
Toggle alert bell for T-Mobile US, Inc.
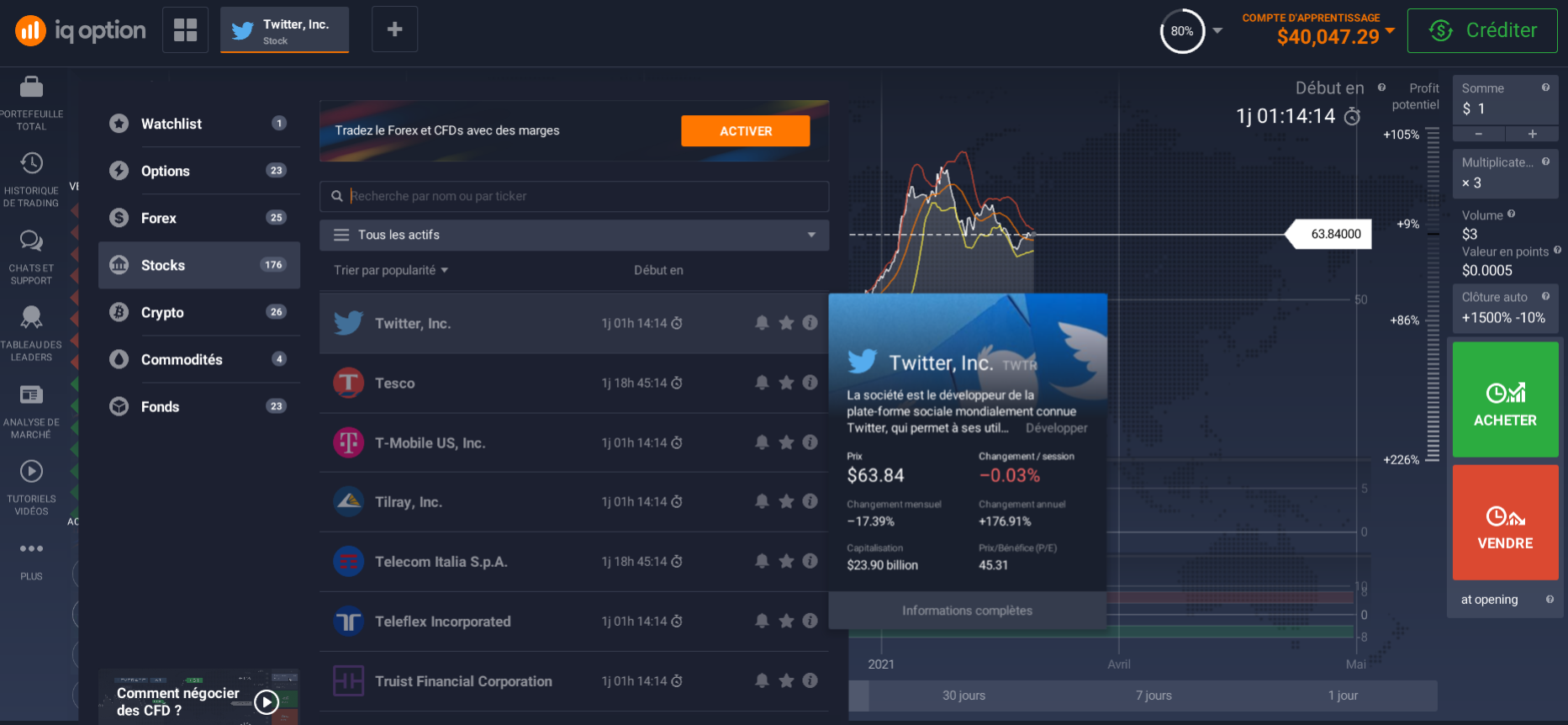click(x=762, y=442)
